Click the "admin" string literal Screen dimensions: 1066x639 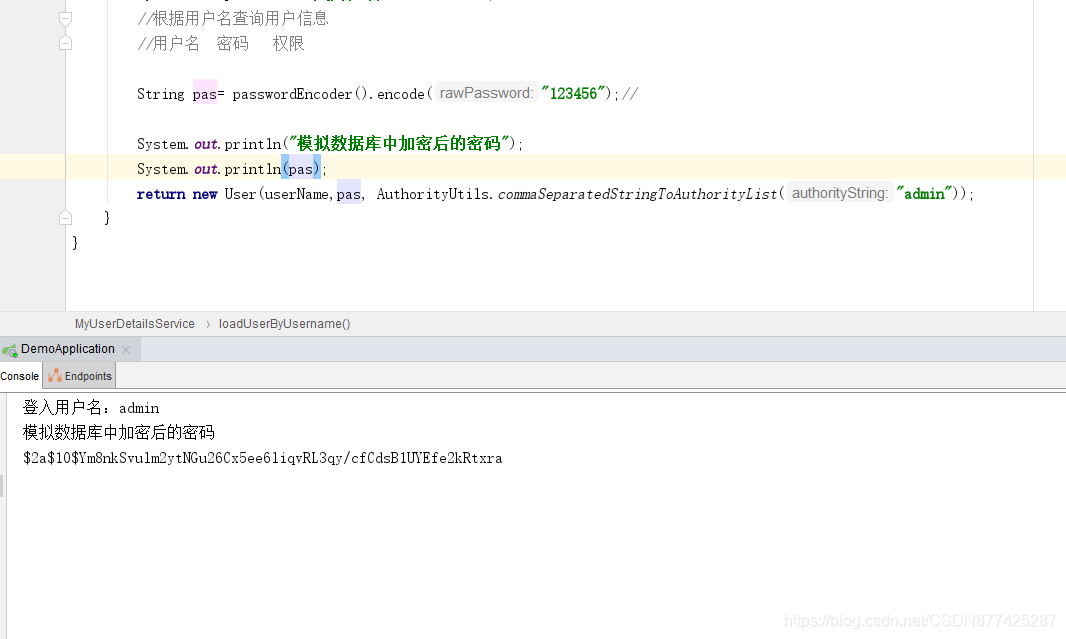(x=924, y=194)
